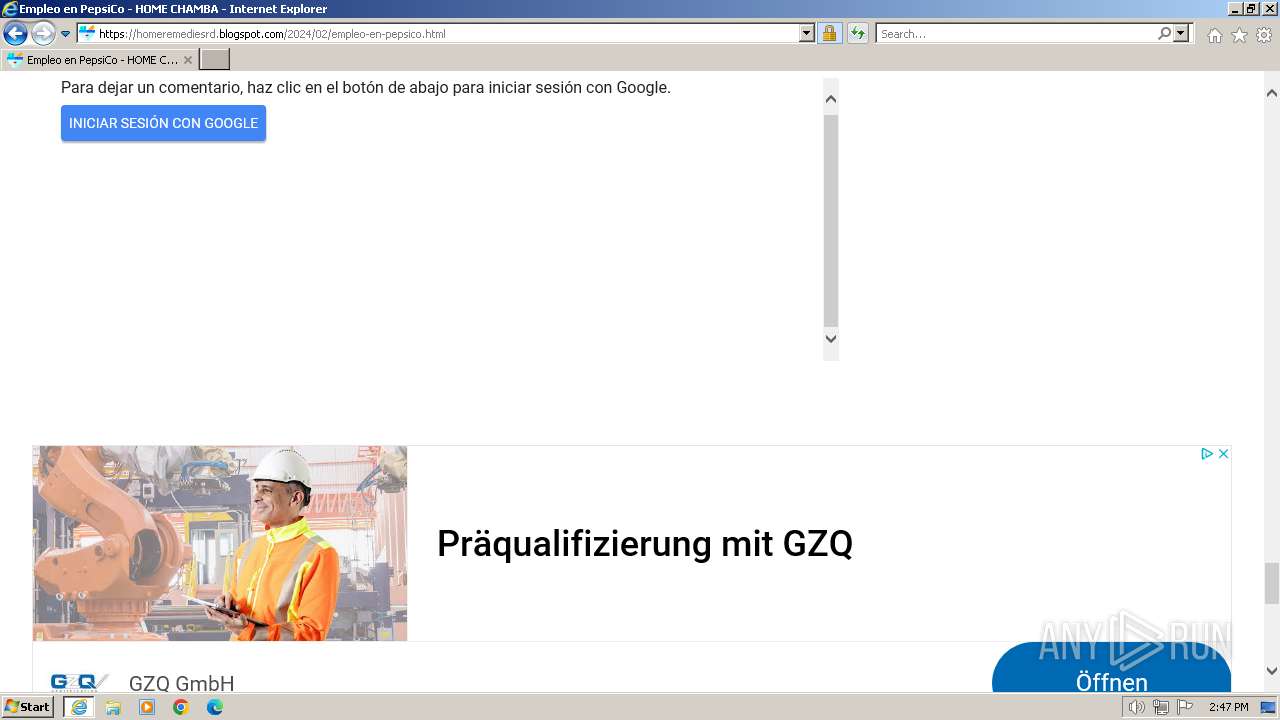Click the worker ad image

pos(220,543)
